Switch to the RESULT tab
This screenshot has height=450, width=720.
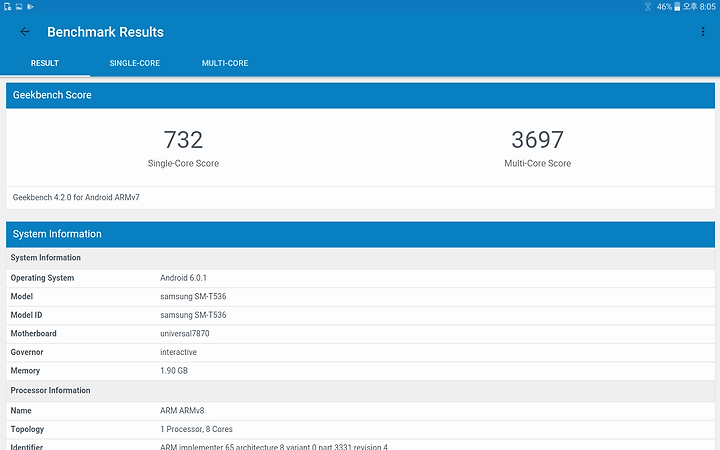45,63
